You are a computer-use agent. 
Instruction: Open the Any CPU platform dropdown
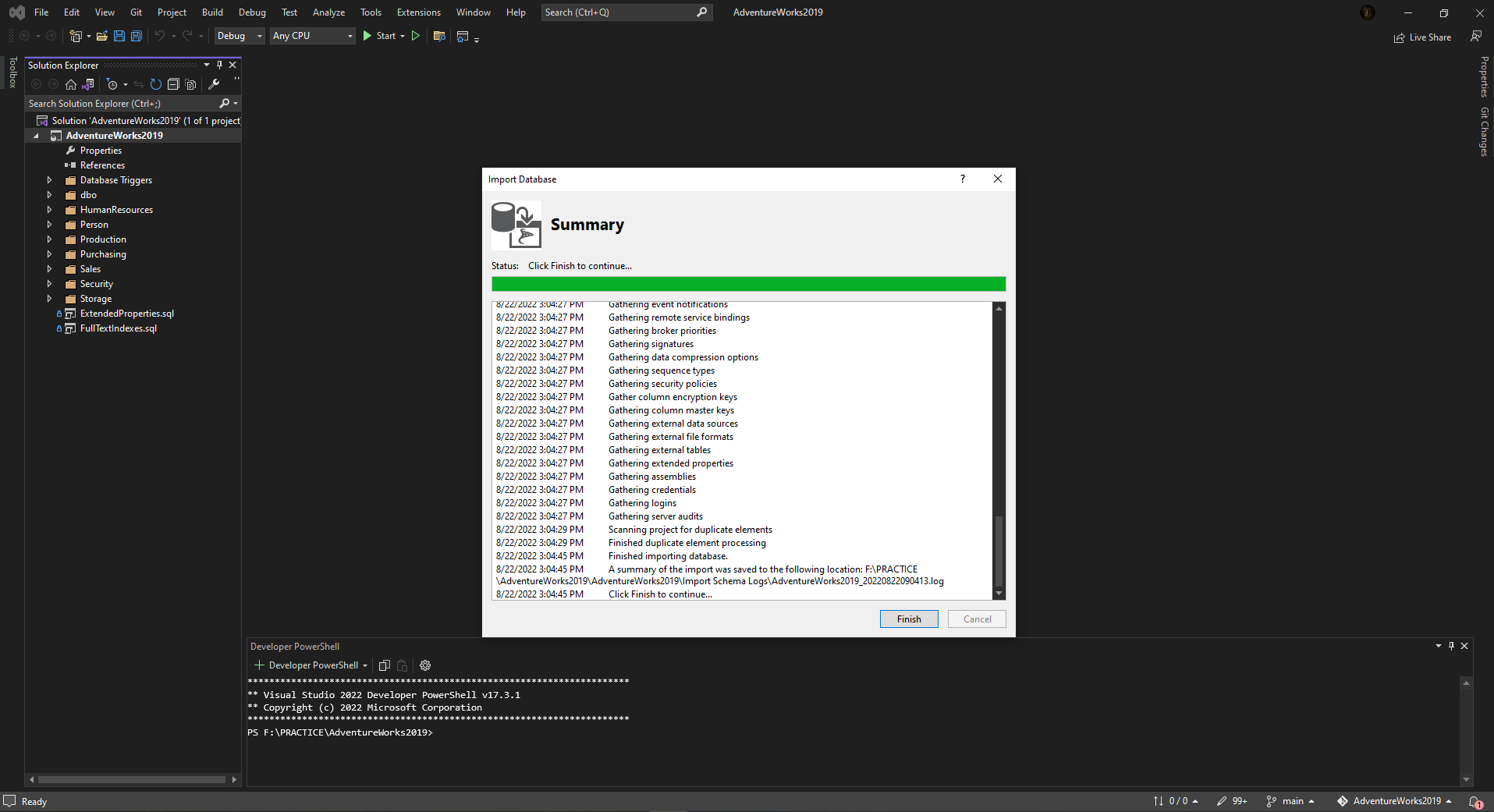[311, 36]
